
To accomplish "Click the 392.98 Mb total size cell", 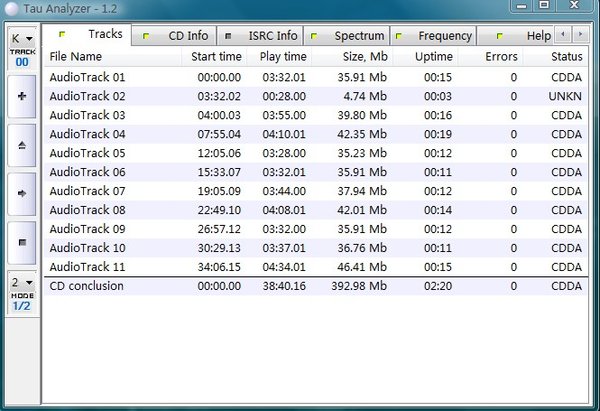I will [359, 286].
